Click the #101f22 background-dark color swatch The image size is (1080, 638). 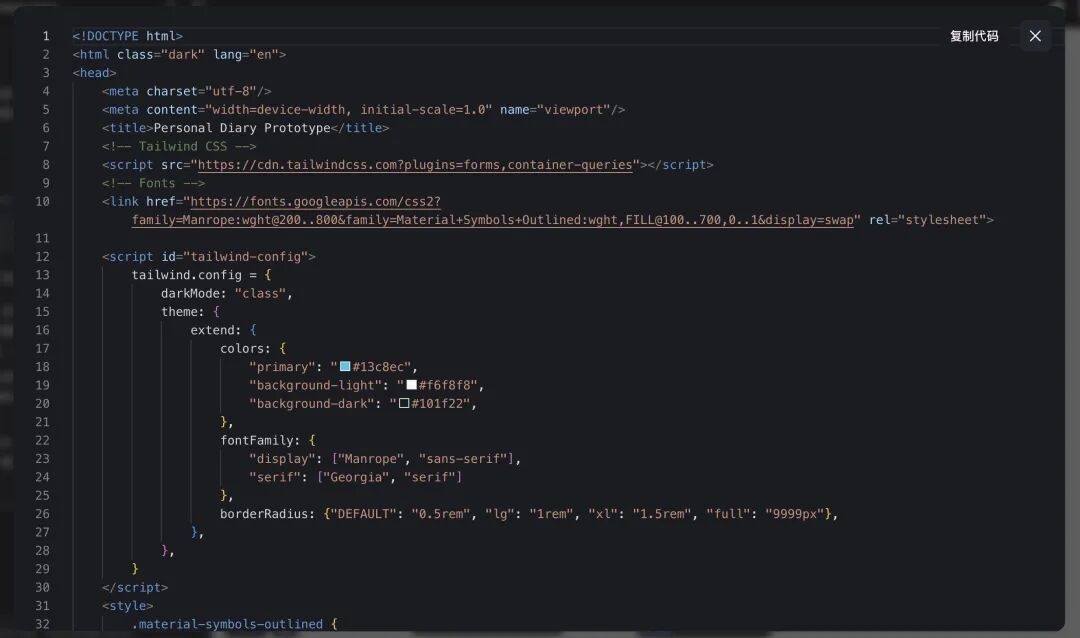click(x=404, y=403)
